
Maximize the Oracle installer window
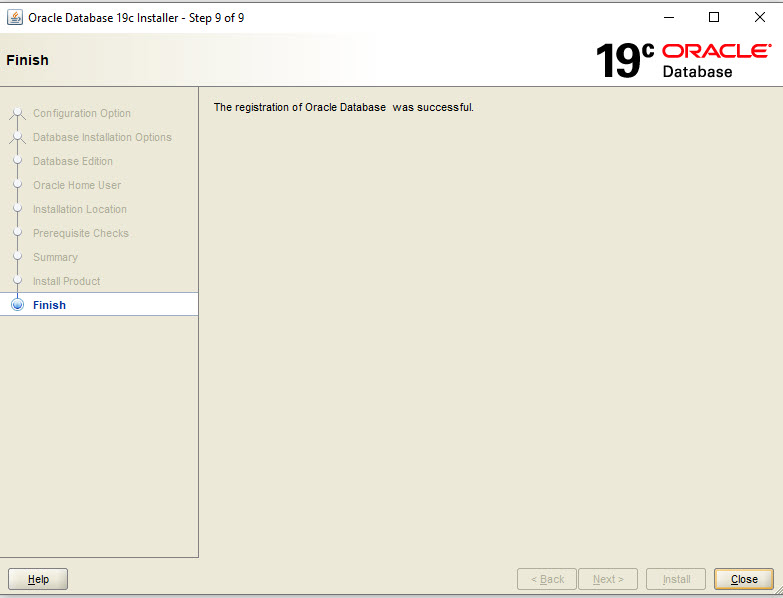coord(714,17)
